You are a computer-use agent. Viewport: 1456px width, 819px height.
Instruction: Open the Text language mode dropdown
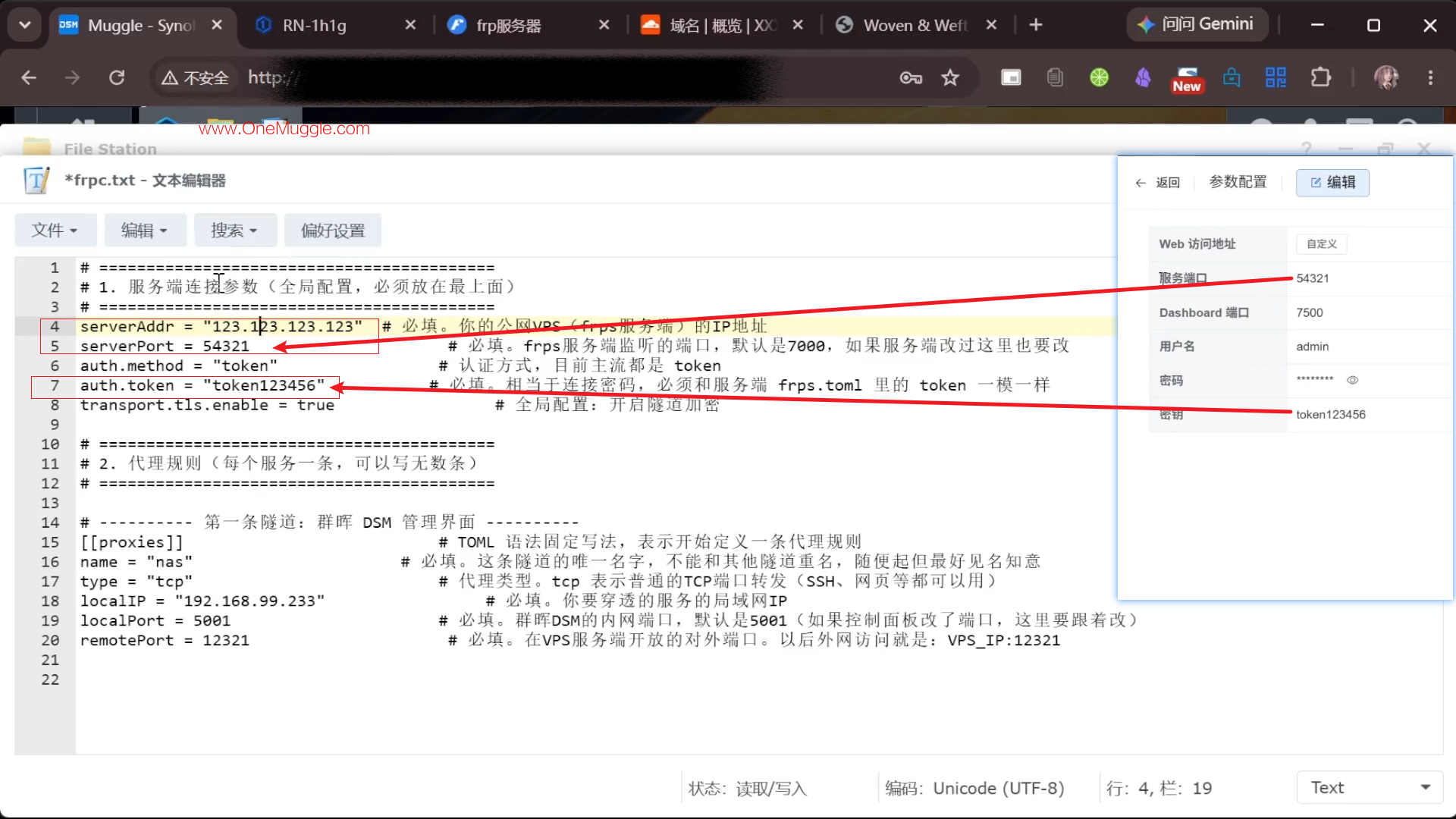click(x=1370, y=787)
